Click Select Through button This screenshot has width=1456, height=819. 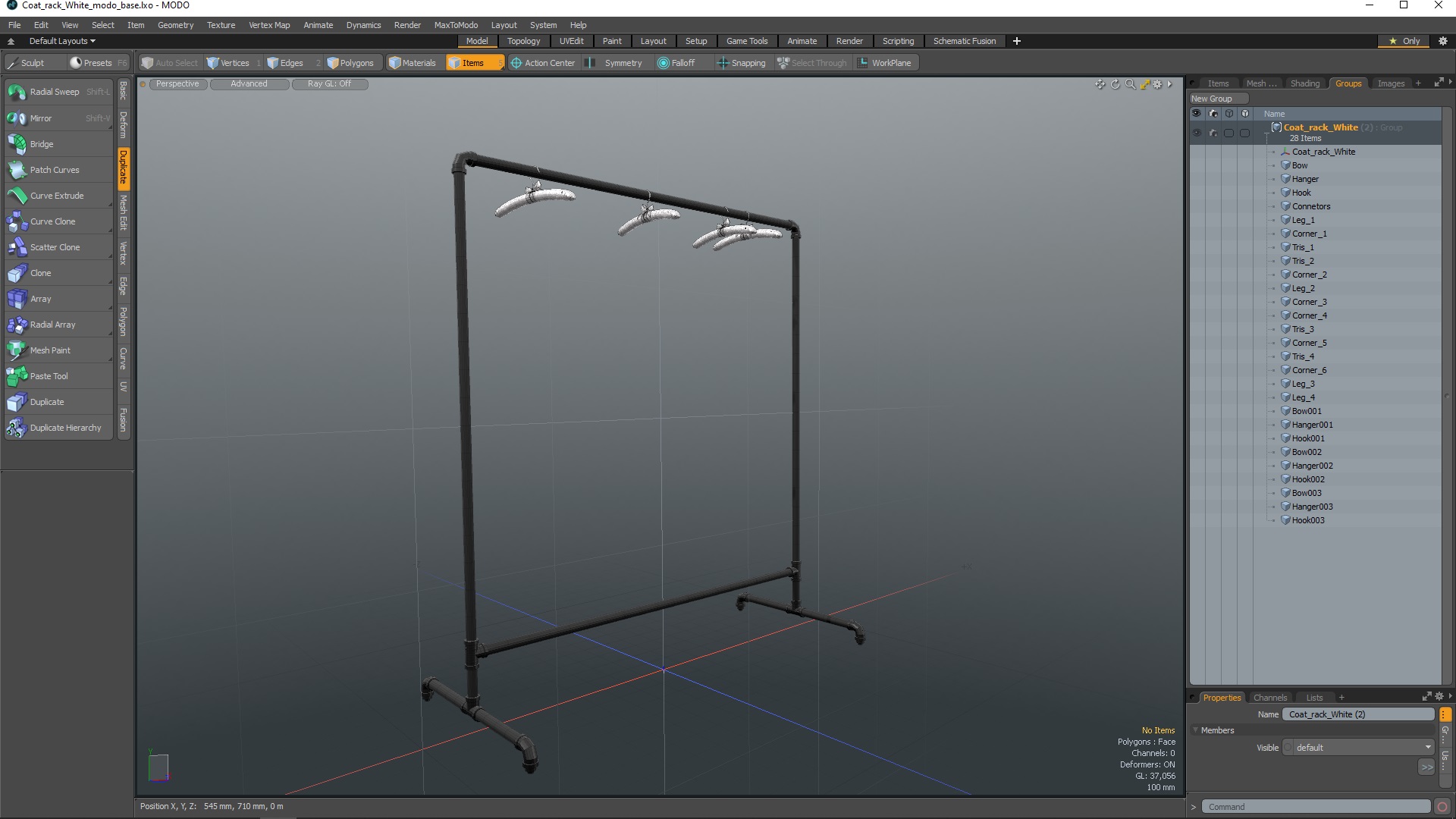811,63
